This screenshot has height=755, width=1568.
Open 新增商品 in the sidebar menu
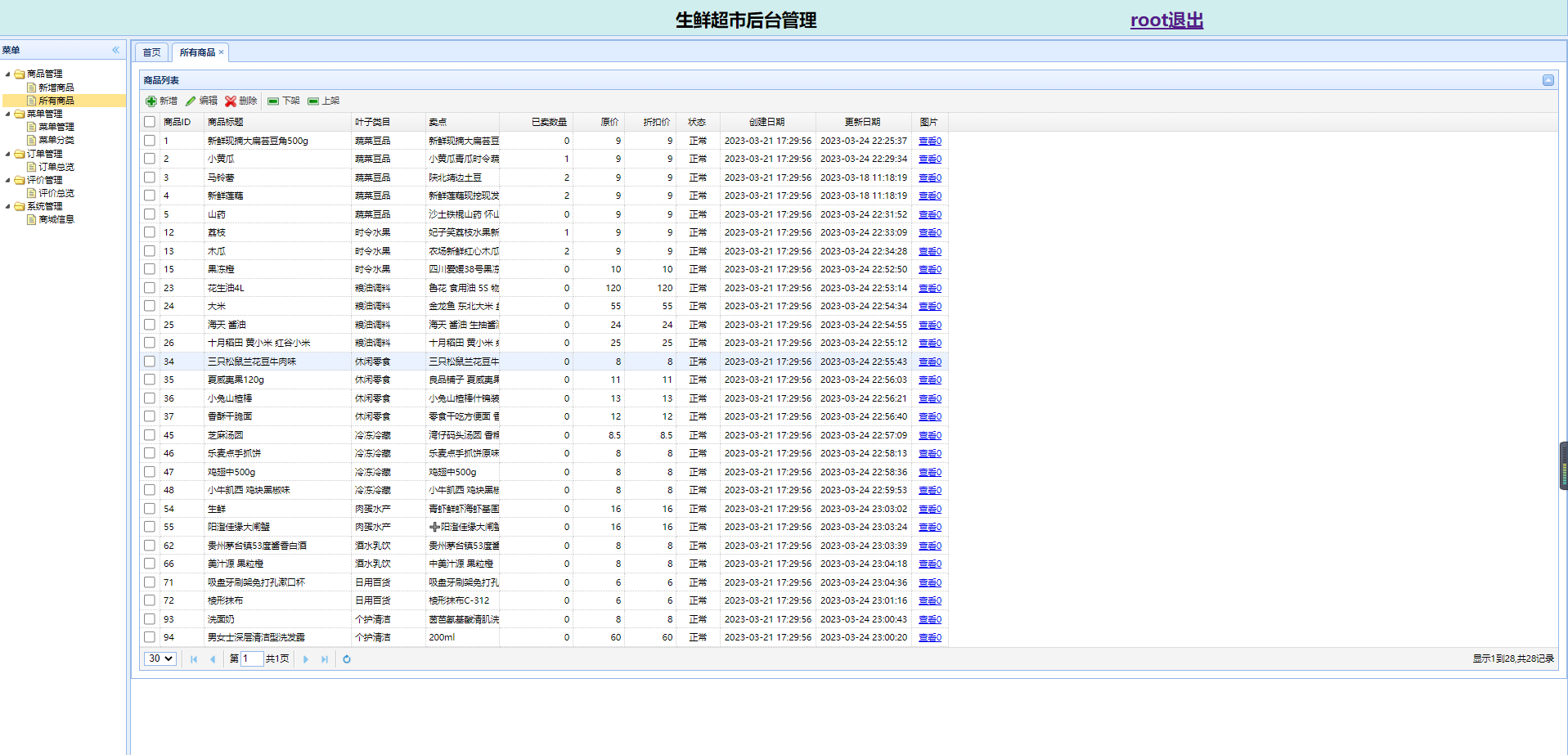point(56,88)
